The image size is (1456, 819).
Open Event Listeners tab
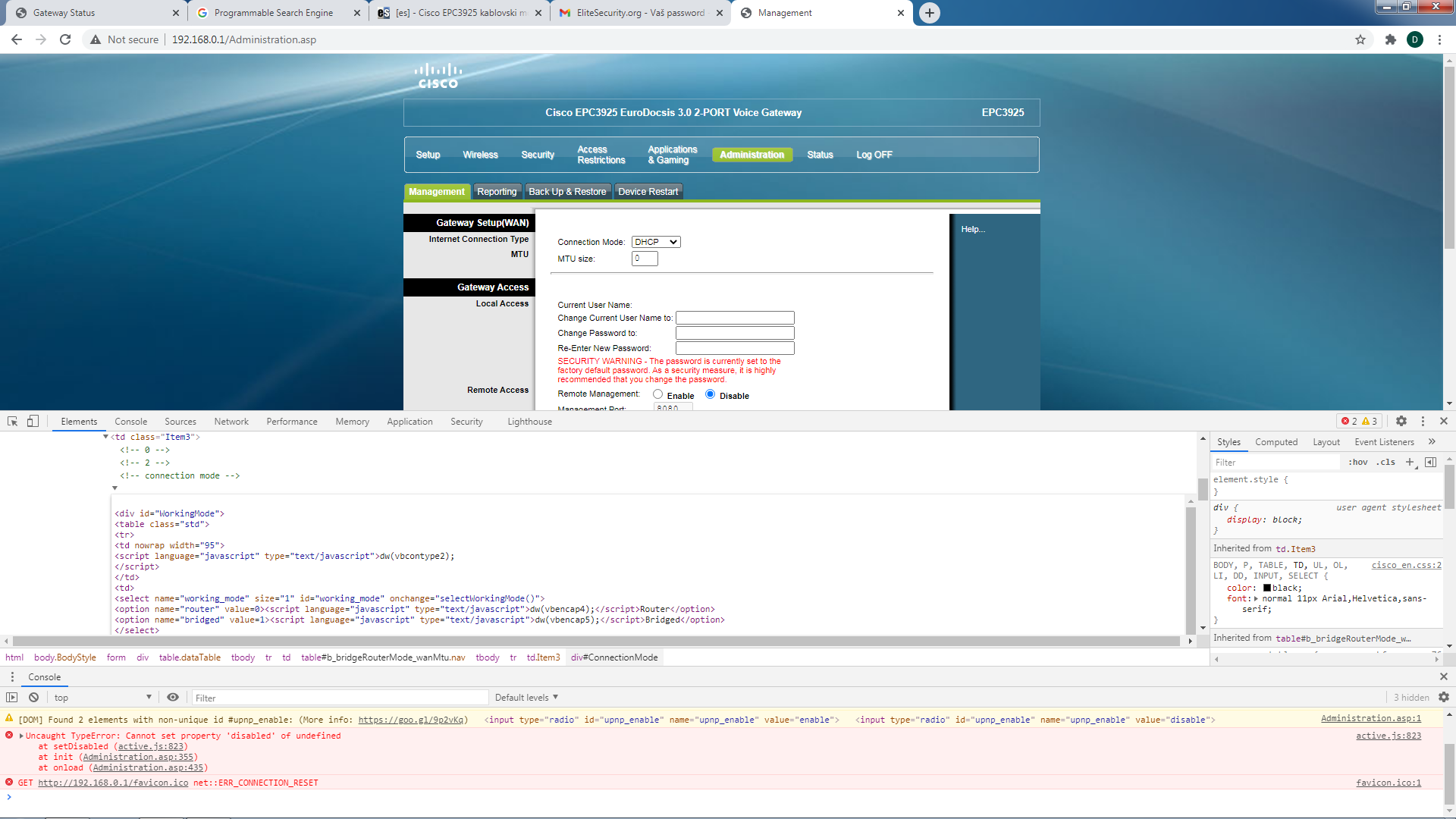coord(1384,442)
